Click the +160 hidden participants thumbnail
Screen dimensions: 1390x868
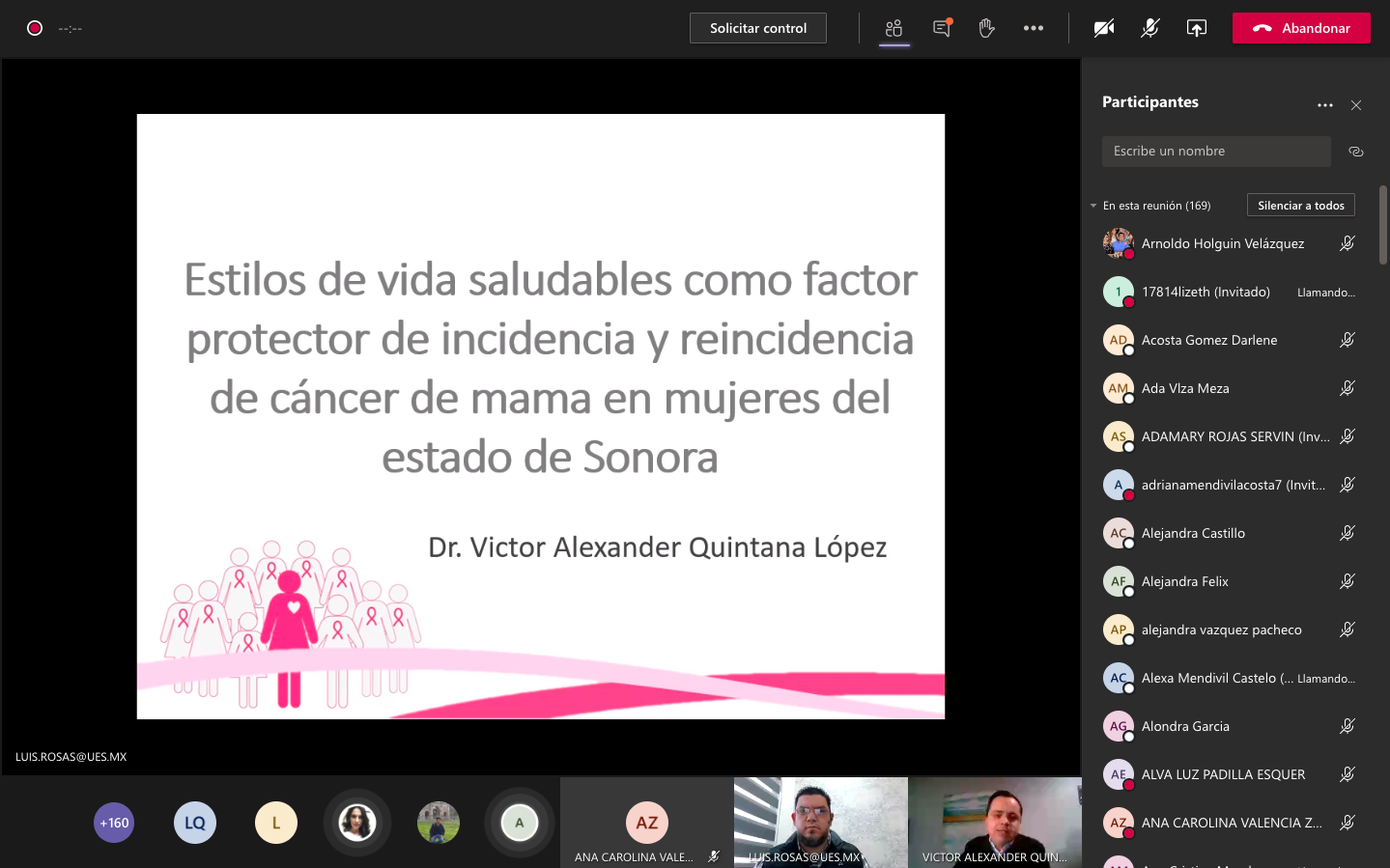coord(113,823)
